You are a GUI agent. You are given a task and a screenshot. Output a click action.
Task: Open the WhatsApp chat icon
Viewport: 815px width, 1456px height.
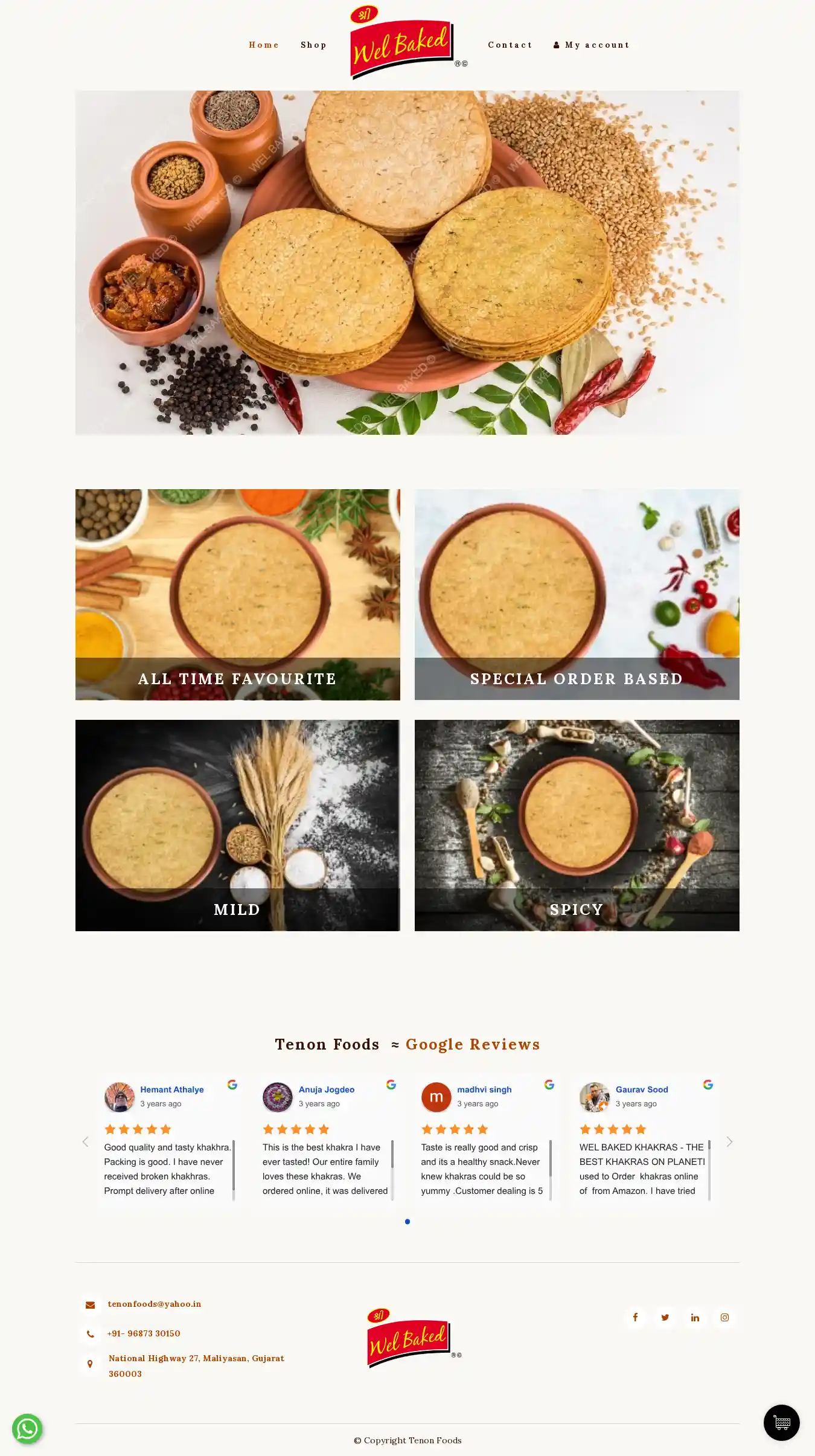tap(27, 1428)
